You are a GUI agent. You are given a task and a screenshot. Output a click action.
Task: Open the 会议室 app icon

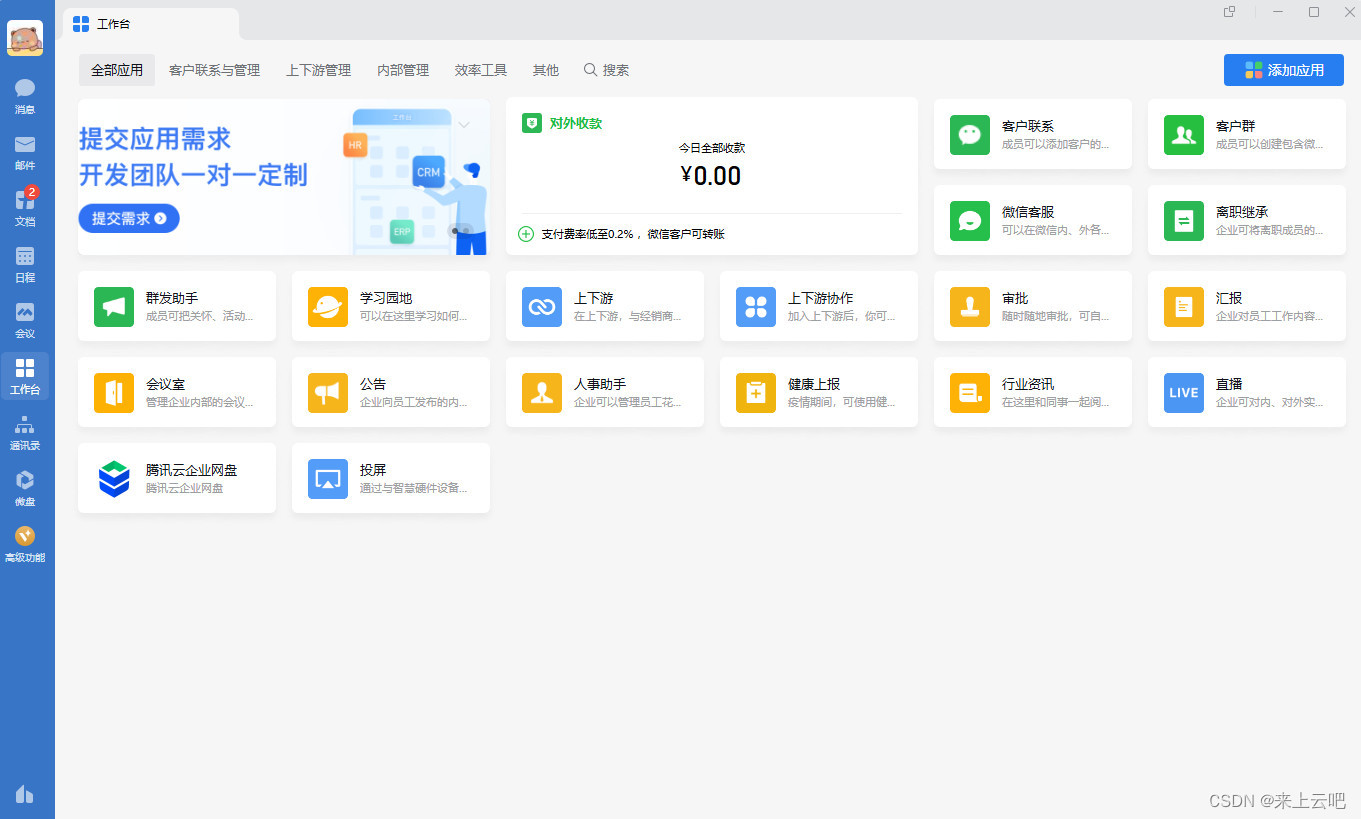click(x=114, y=392)
